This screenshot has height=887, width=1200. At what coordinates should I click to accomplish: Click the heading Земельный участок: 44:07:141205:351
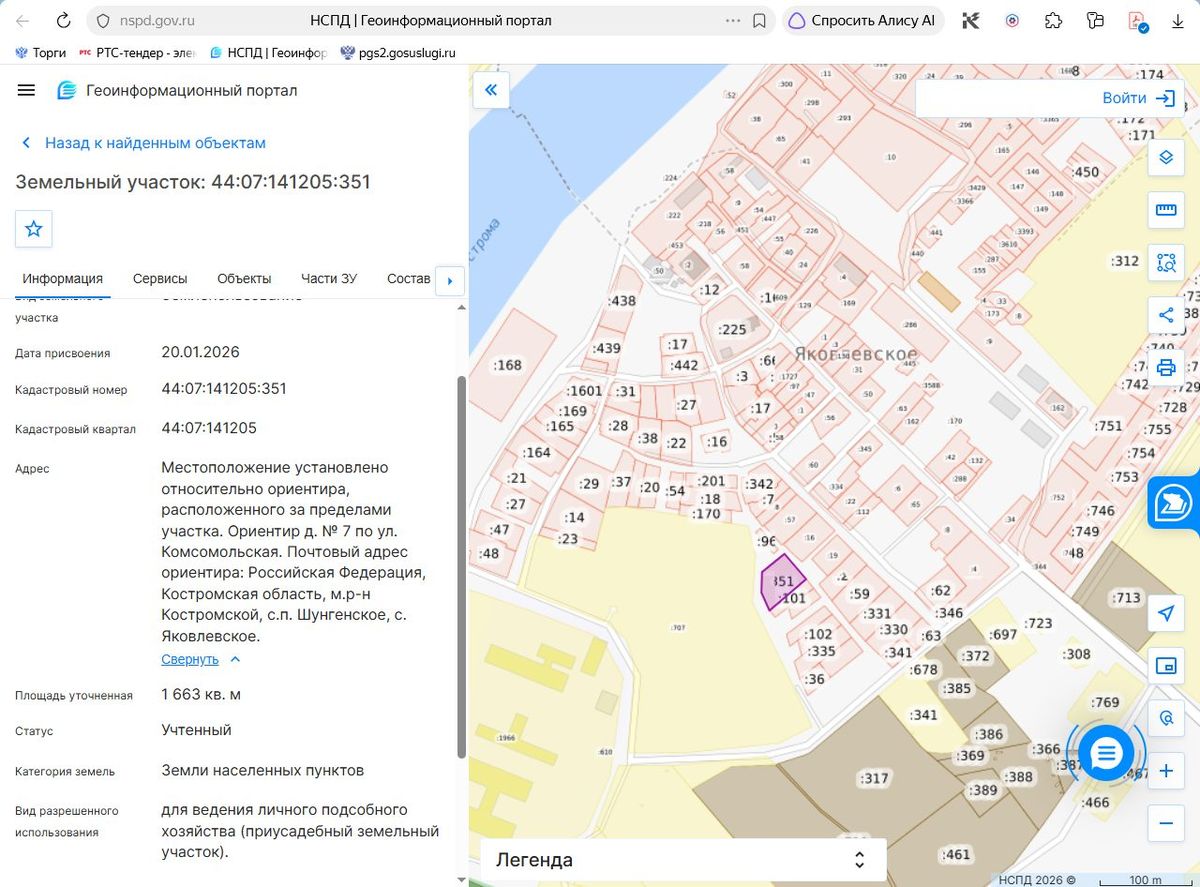point(193,182)
